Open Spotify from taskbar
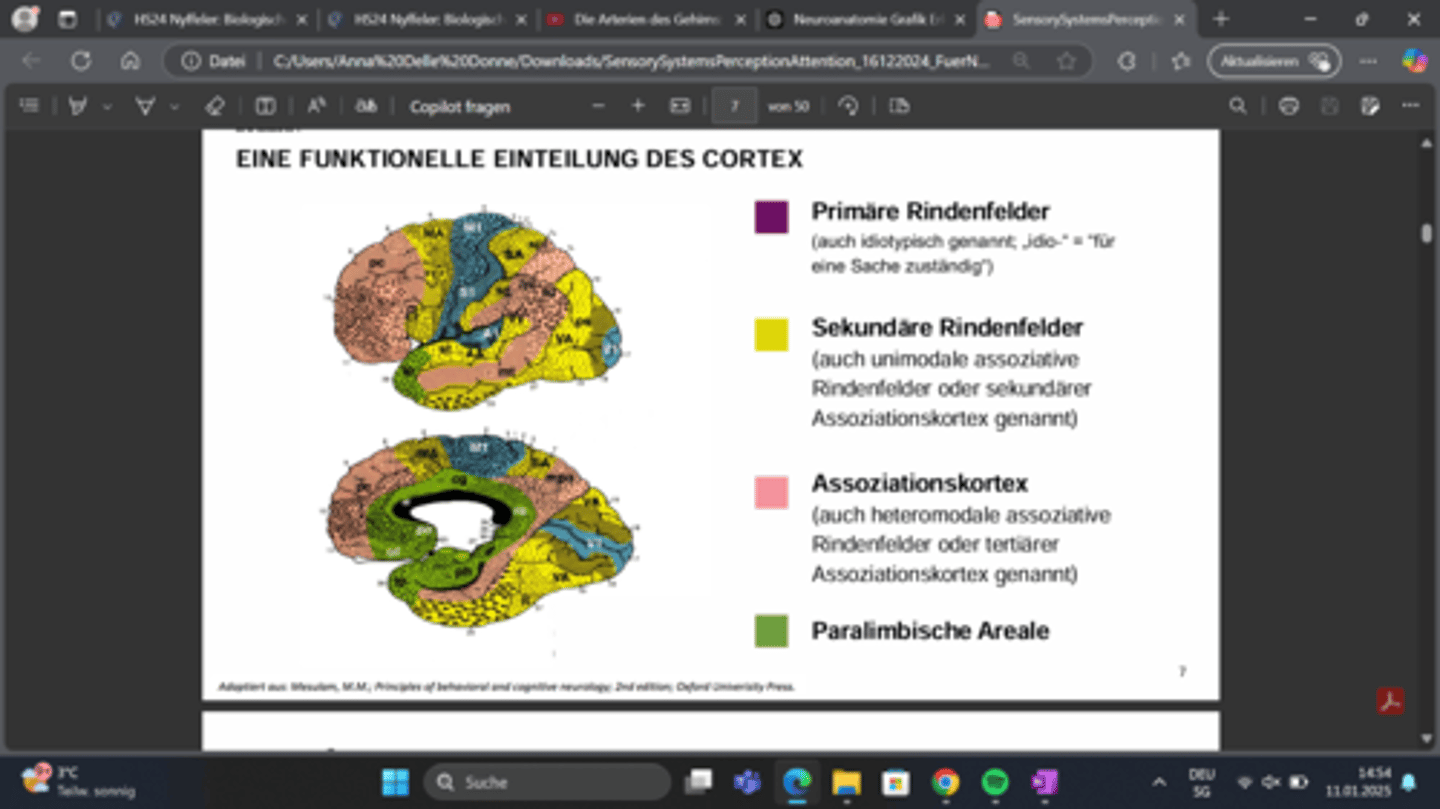The width and height of the screenshot is (1440, 809). [x=995, y=781]
